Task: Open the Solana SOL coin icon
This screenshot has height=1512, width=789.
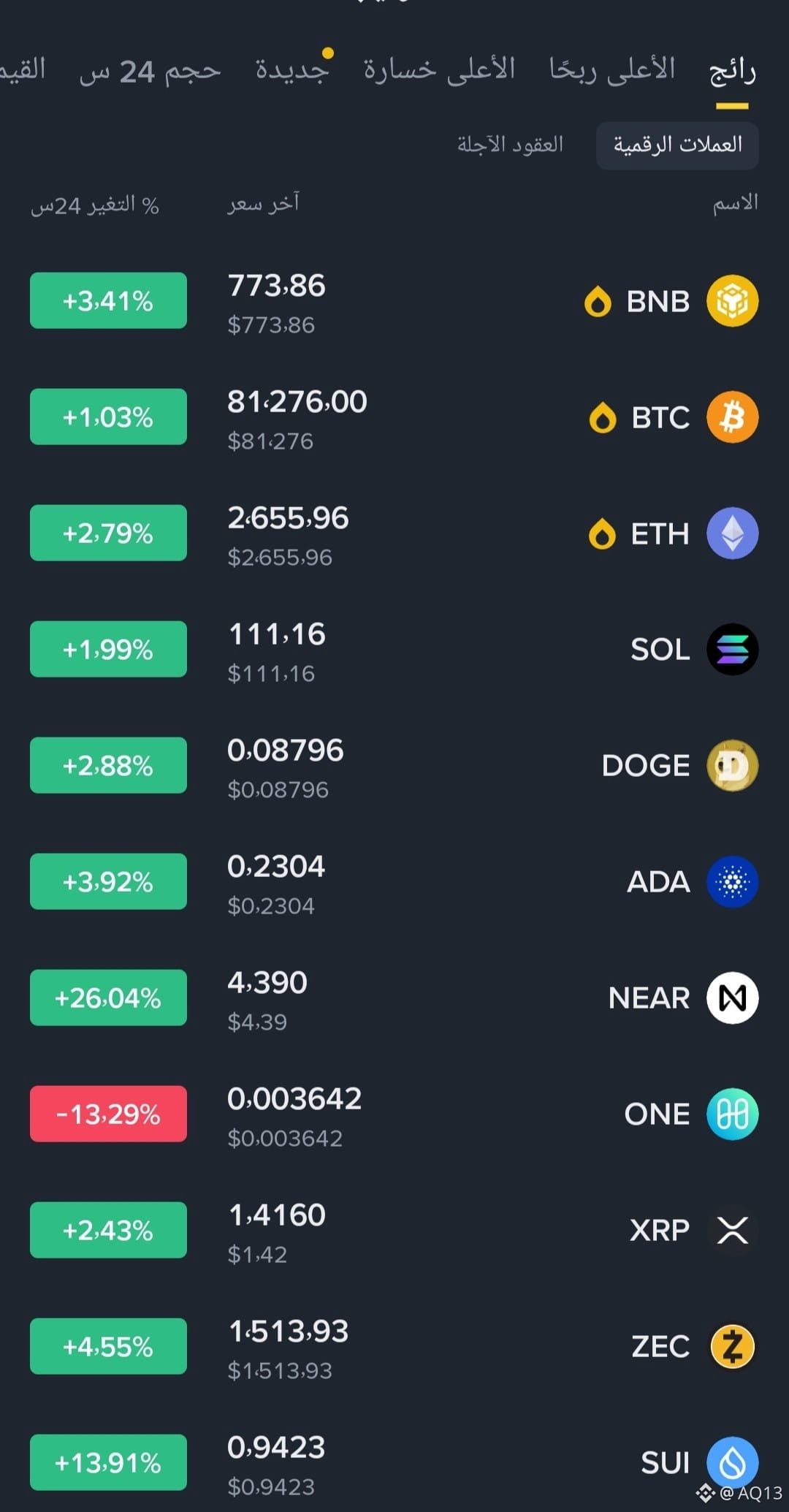Action: click(x=732, y=650)
